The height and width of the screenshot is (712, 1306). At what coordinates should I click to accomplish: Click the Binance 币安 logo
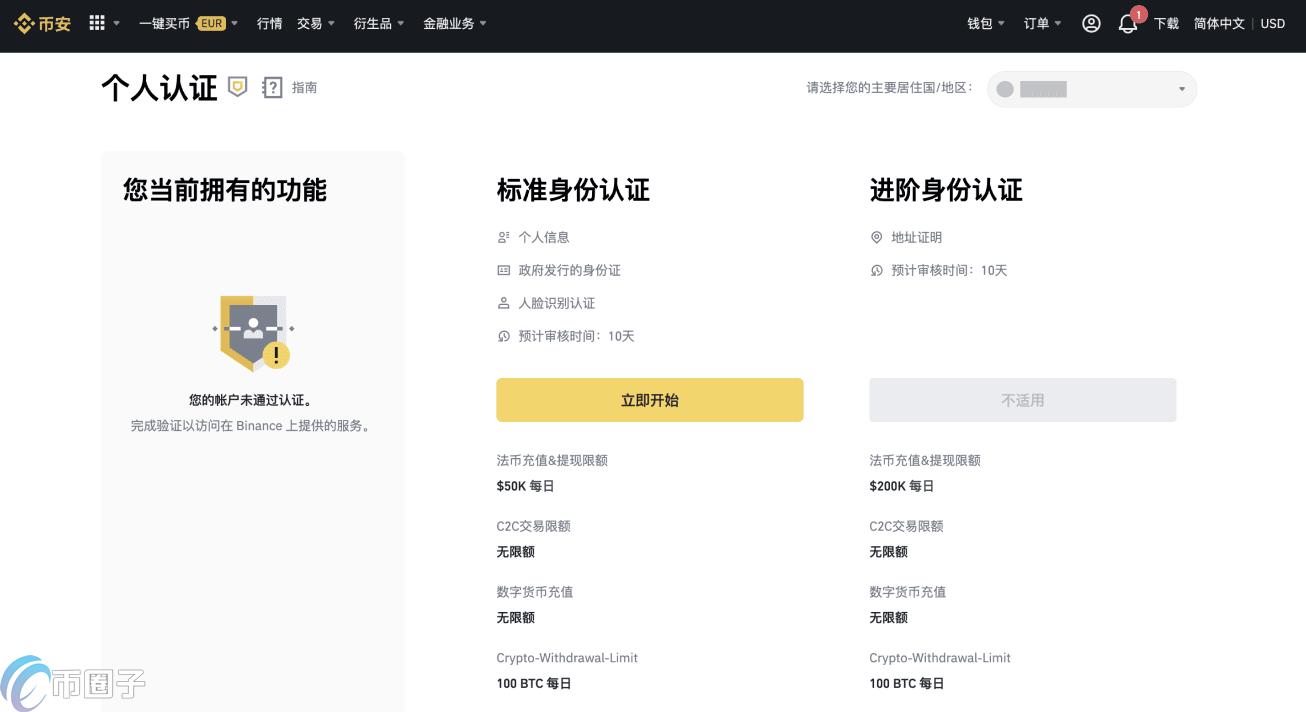click(x=41, y=23)
